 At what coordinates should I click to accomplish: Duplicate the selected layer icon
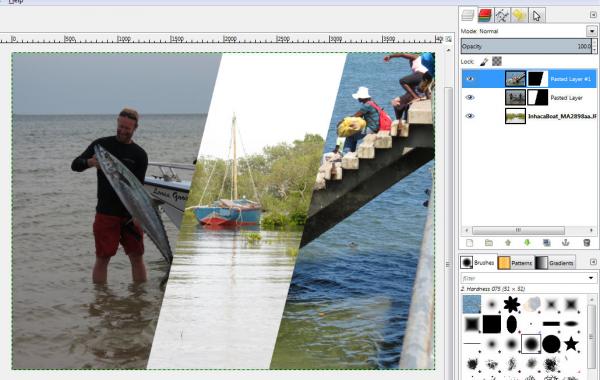pos(547,243)
